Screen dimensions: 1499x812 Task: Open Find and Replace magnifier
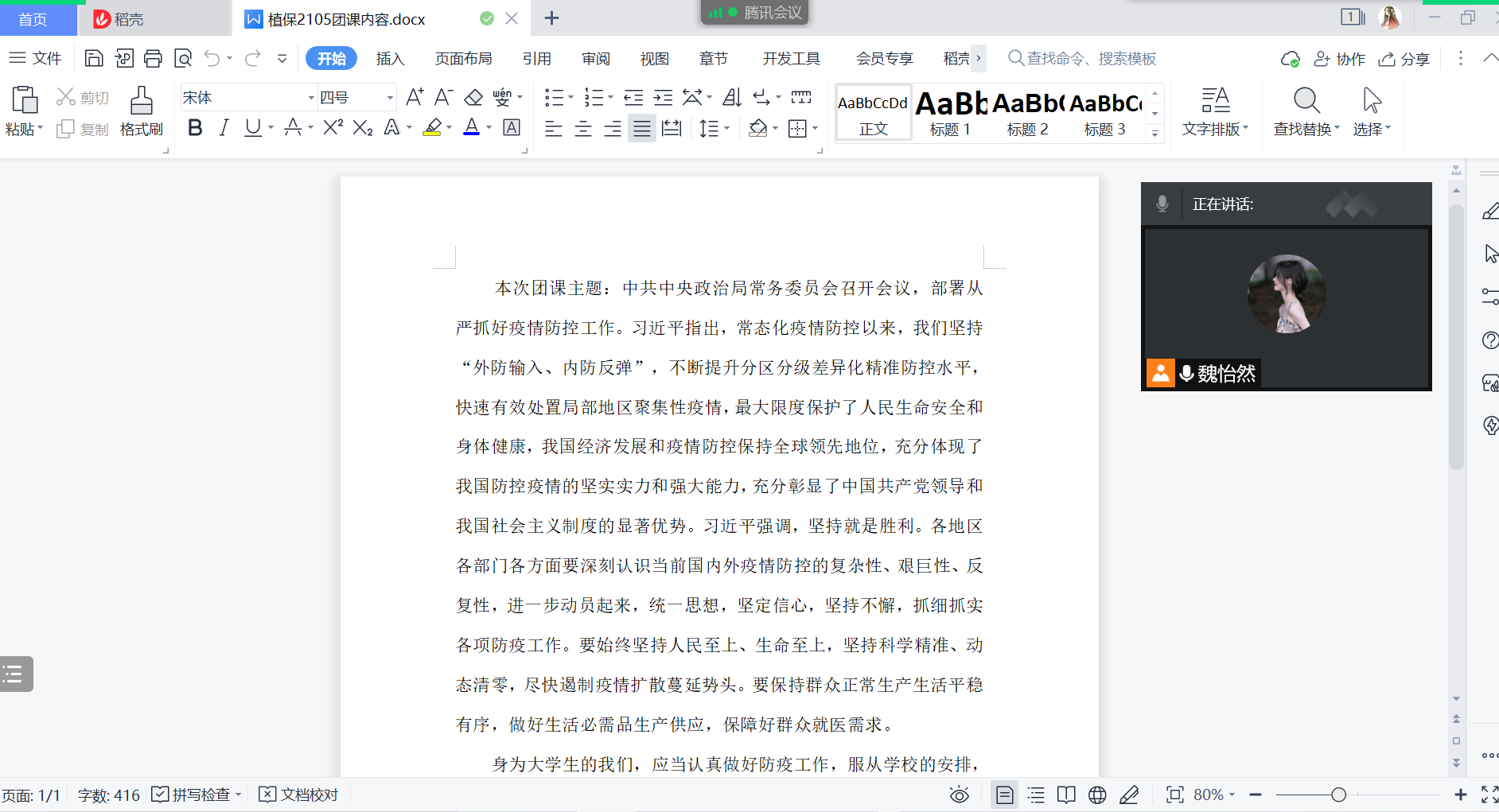(x=1306, y=100)
